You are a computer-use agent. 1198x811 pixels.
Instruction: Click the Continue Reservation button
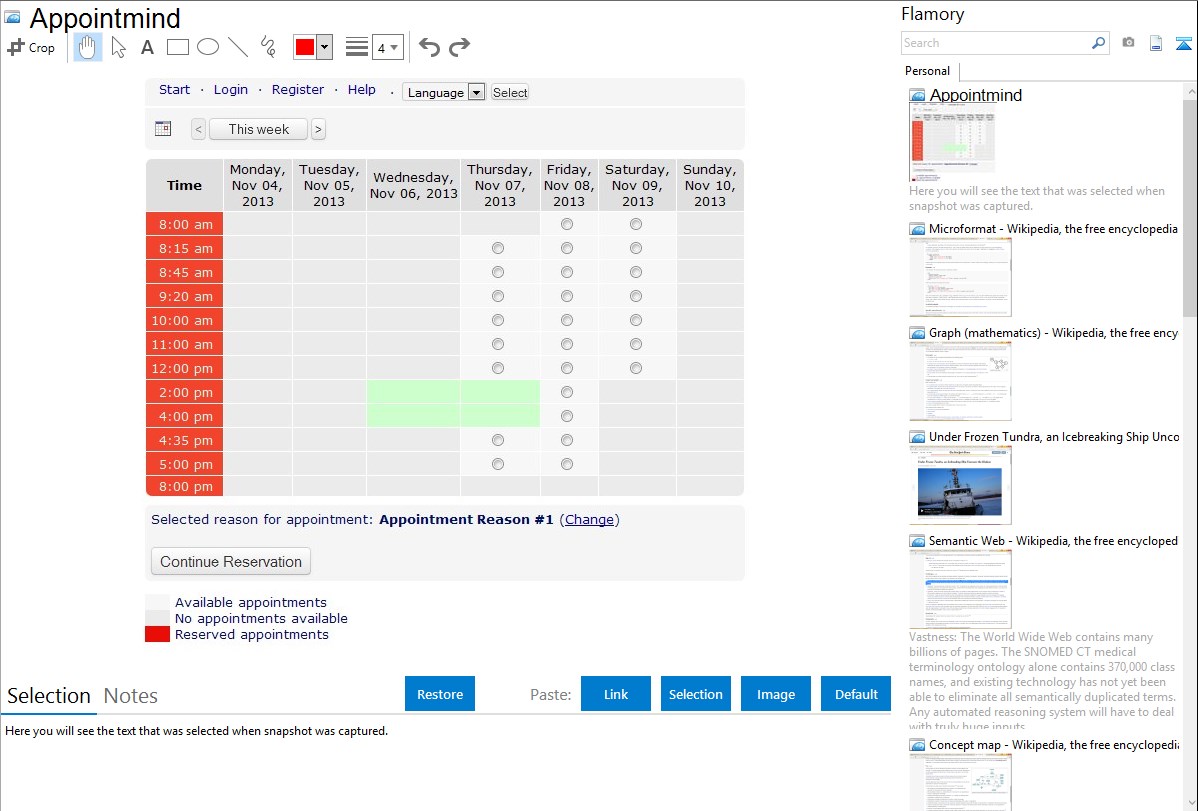click(231, 561)
